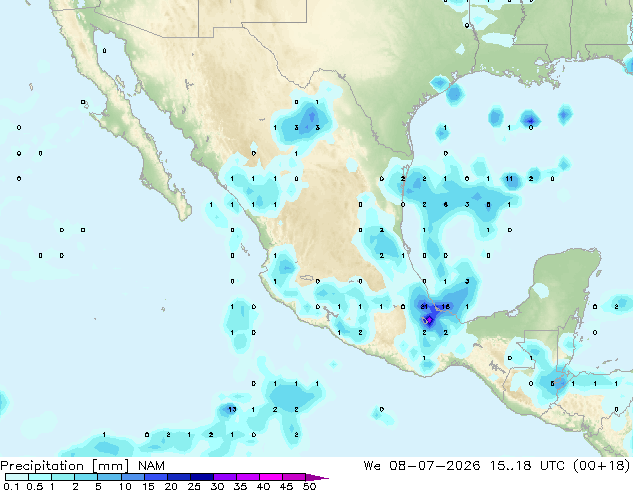Click the legend label '0.5'
This screenshot has height=490, width=634.
34,486
